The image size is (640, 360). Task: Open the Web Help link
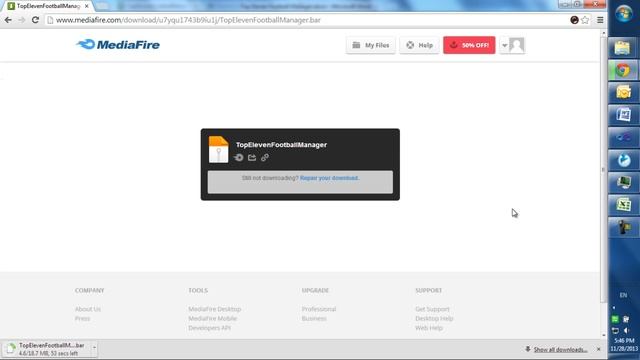point(429,328)
